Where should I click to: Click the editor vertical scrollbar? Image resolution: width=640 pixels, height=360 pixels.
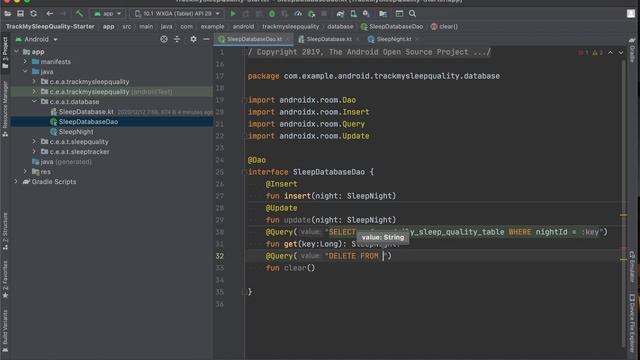tap(624, 204)
